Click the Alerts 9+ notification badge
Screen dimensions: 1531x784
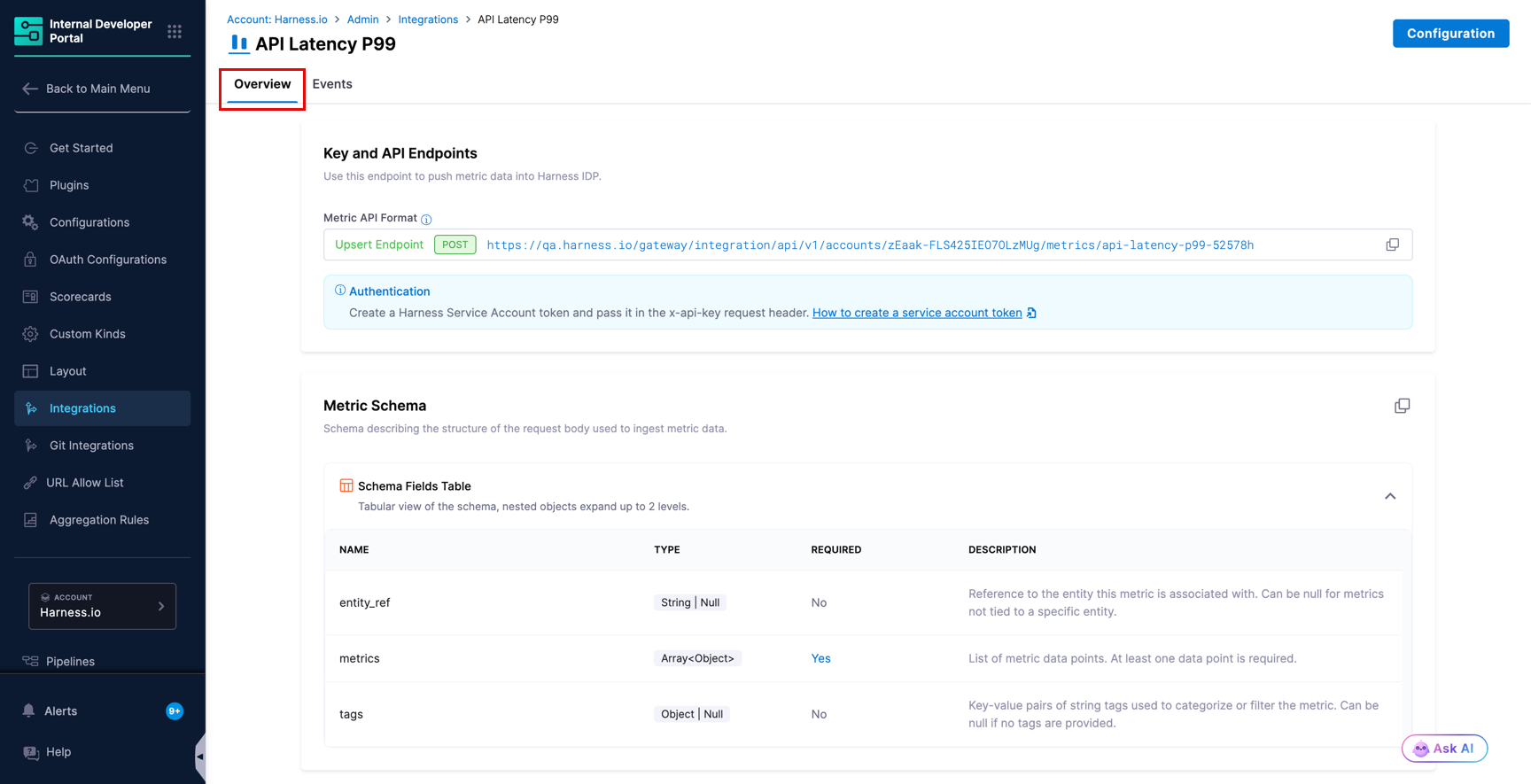175,711
